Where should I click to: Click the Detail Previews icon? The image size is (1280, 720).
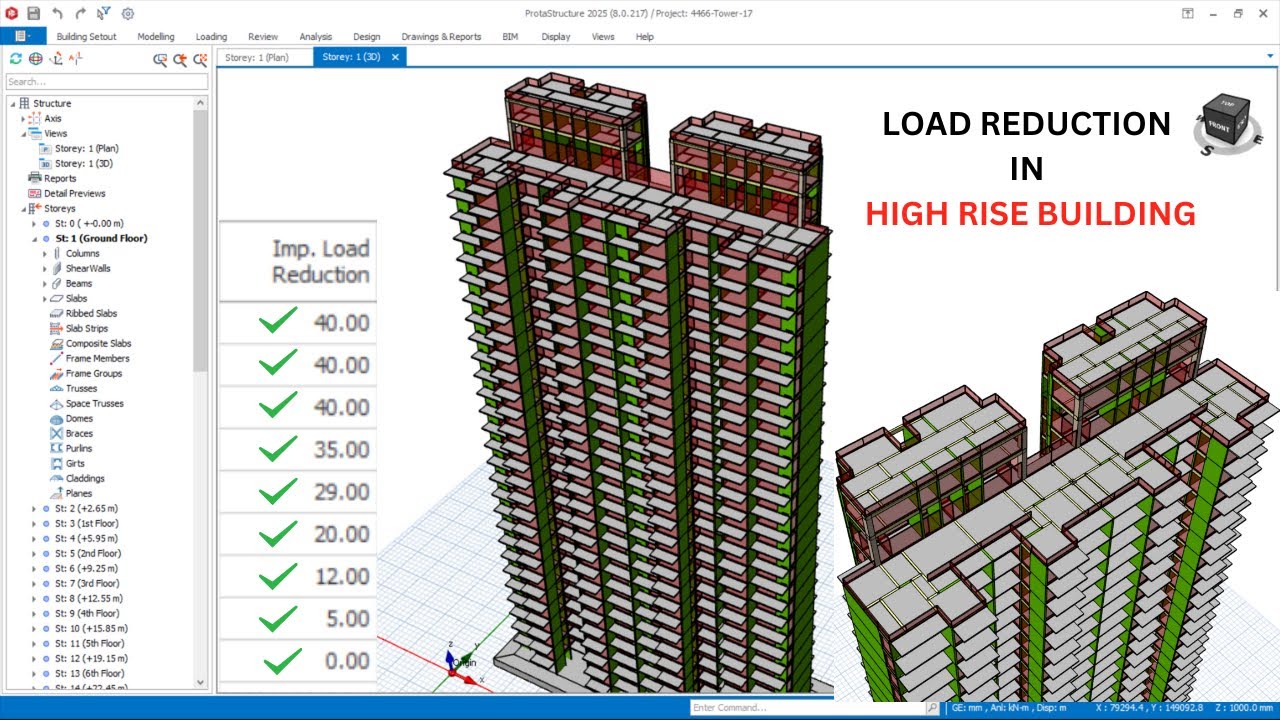pyautogui.click(x=35, y=193)
